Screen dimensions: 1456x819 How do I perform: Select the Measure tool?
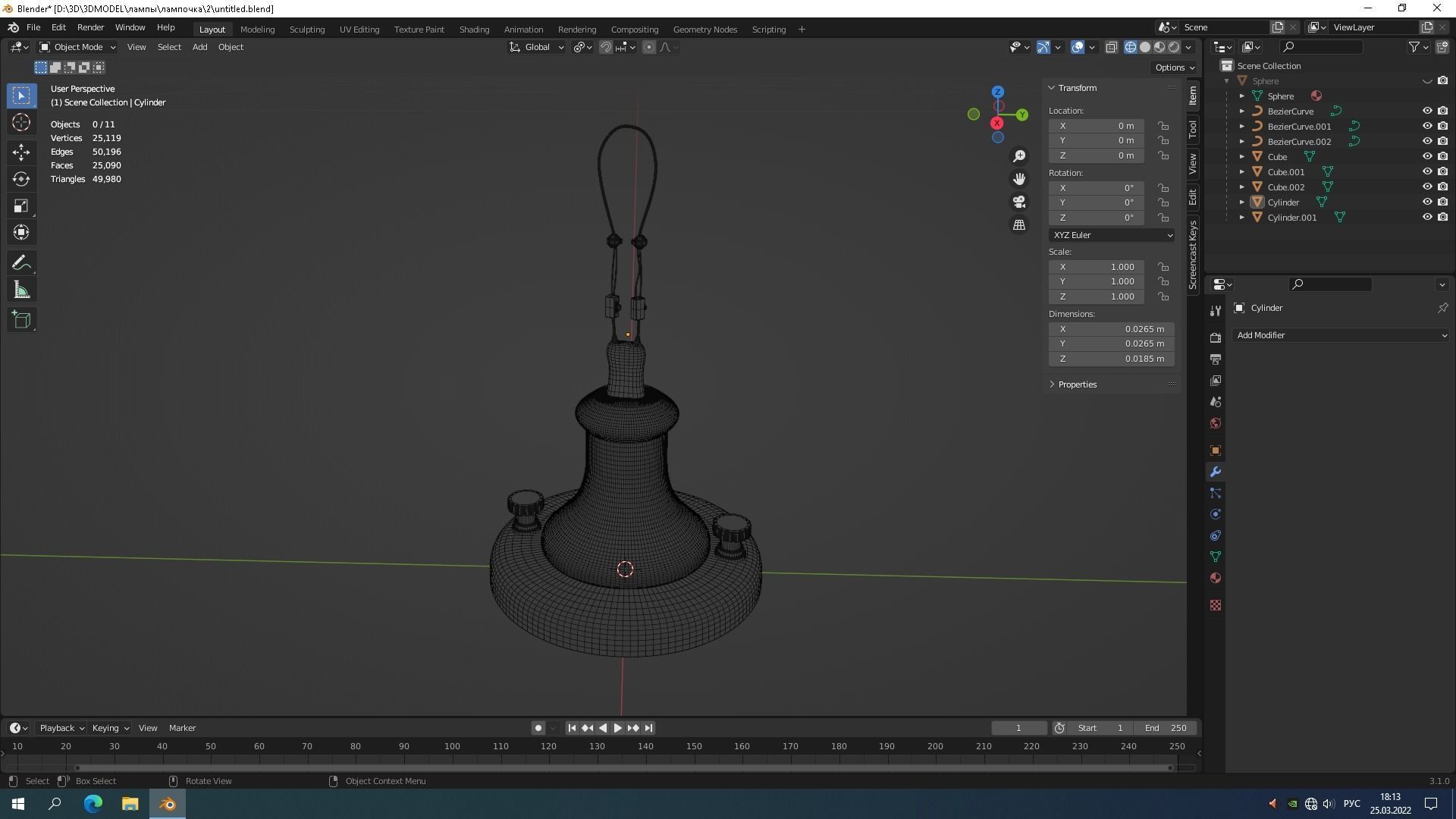point(21,290)
